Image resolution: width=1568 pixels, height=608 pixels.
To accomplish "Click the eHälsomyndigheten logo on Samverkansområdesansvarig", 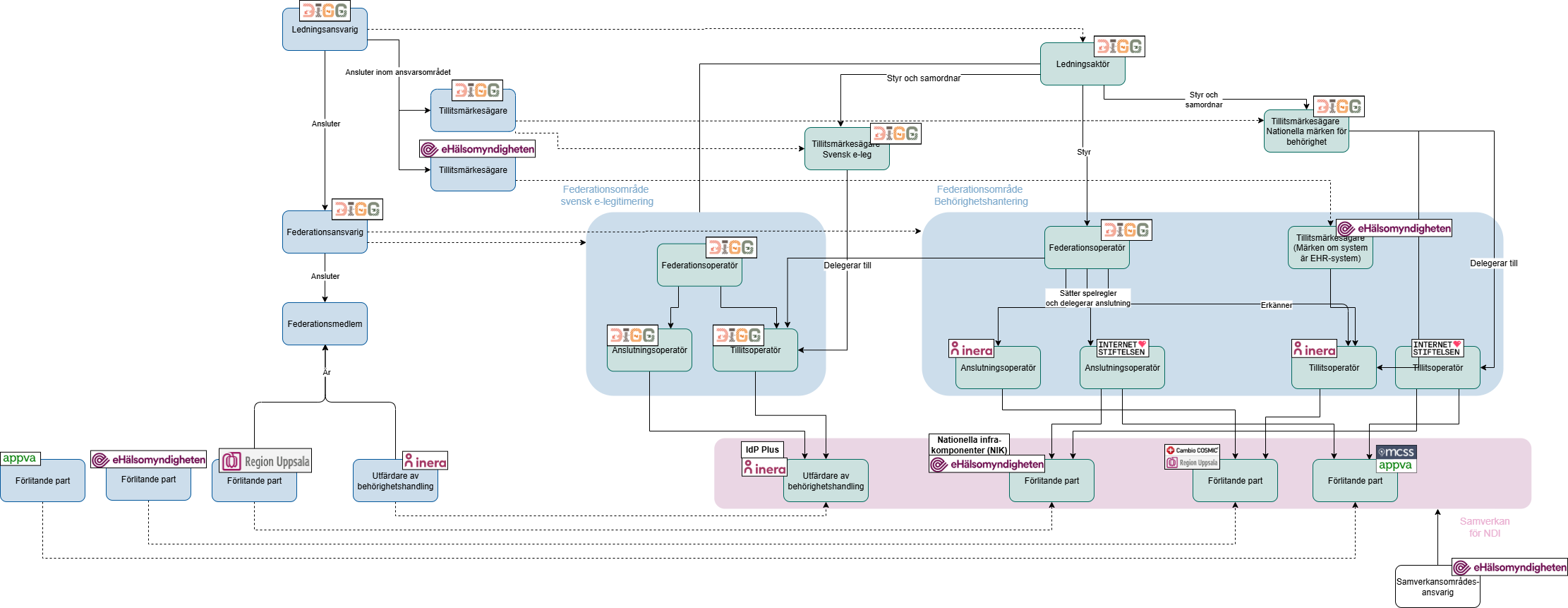I will pyautogui.click(x=1509, y=567).
